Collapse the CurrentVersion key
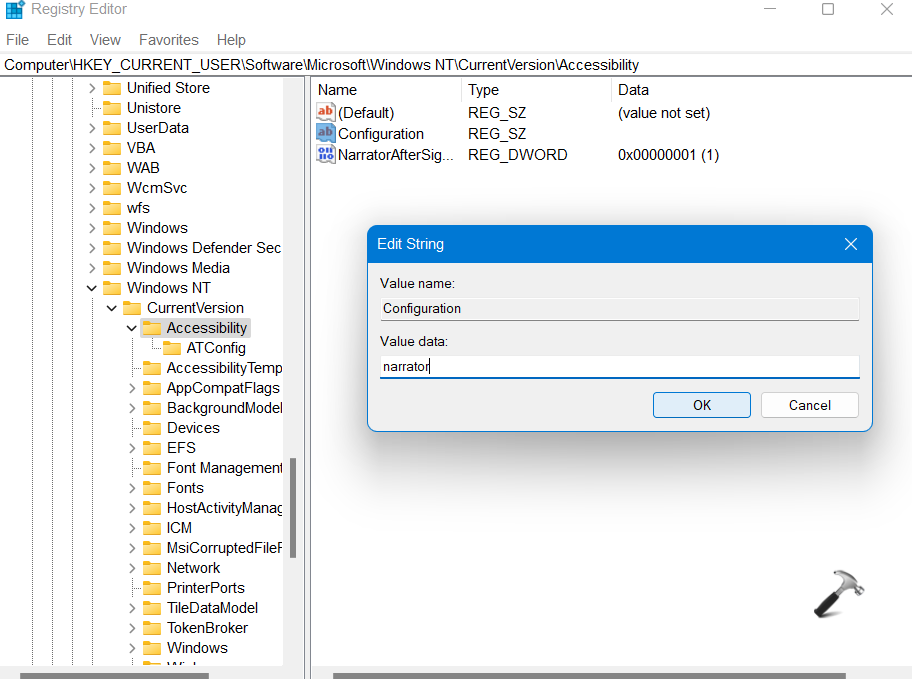This screenshot has width=912, height=679. pyautogui.click(x=112, y=308)
